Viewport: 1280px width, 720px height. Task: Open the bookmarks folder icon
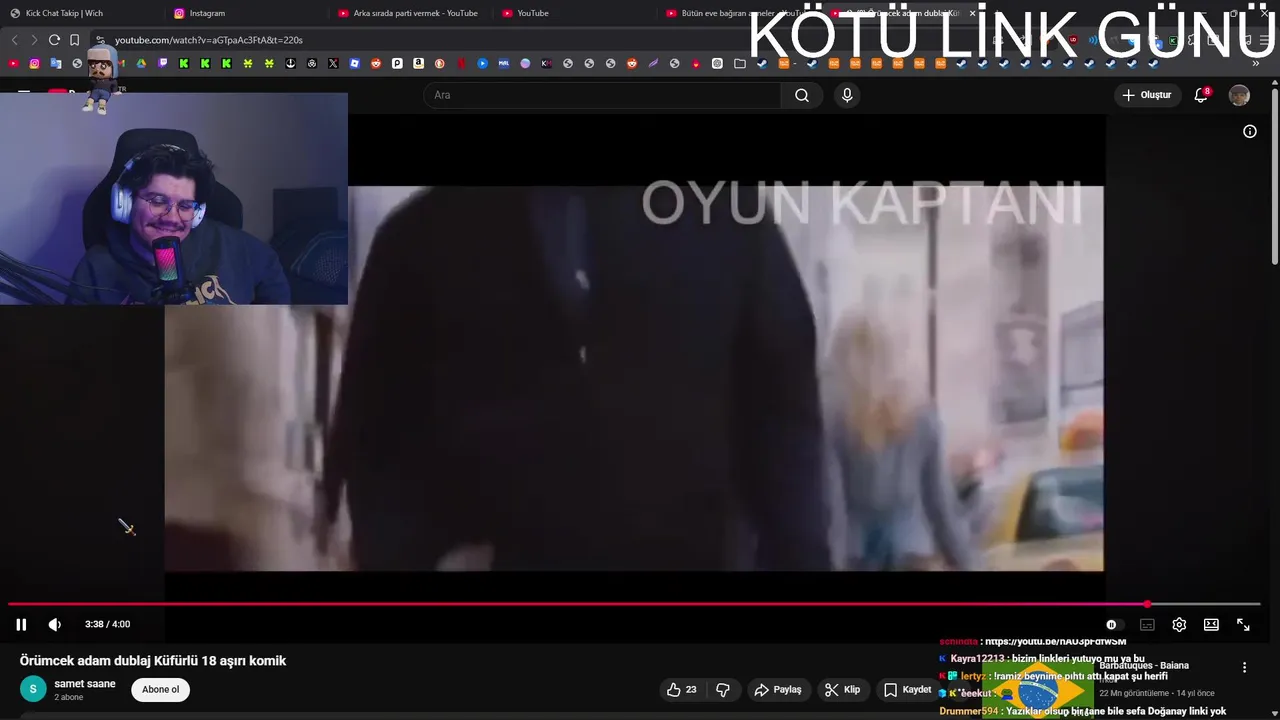[739, 63]
